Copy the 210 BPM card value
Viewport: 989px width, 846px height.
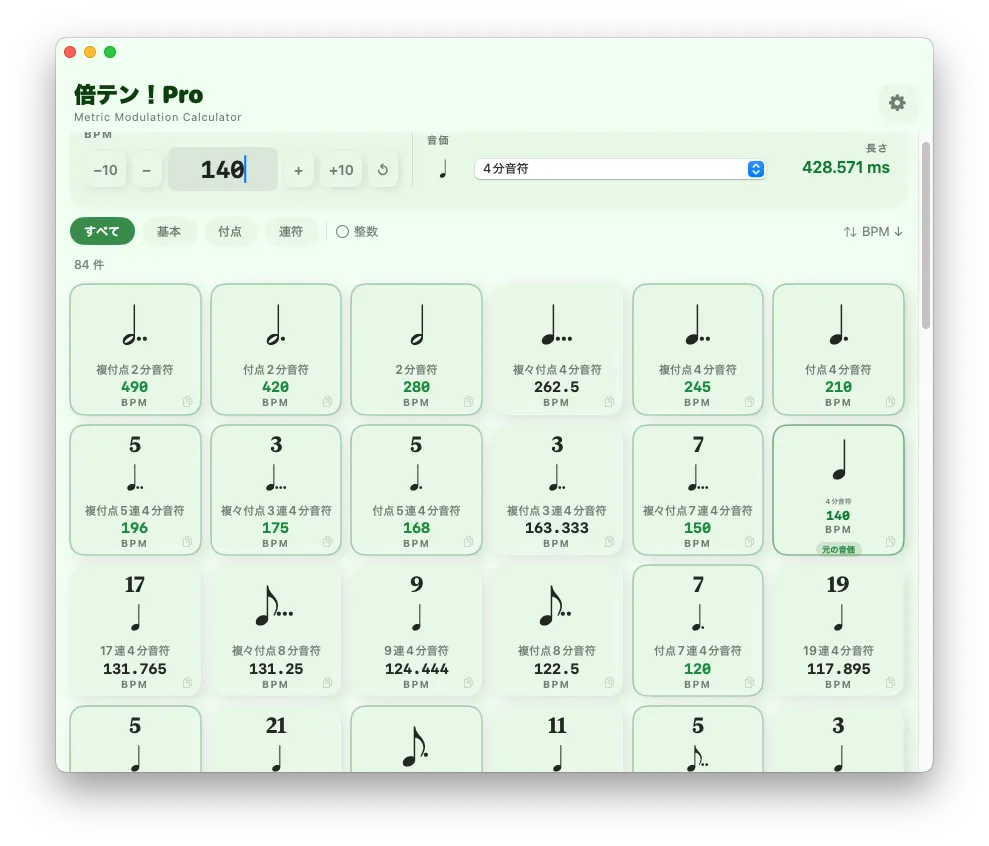pyautogui.click(x=890, y=402)
